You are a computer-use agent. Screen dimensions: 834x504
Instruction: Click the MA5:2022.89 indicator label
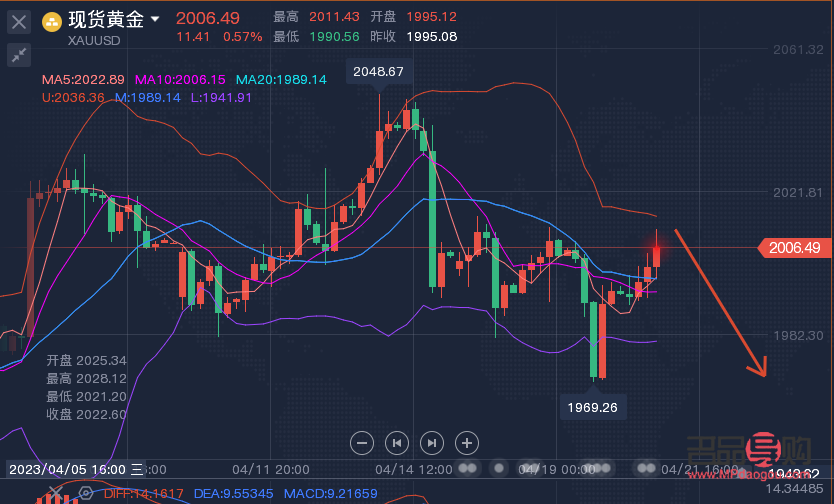pos(83,79)
